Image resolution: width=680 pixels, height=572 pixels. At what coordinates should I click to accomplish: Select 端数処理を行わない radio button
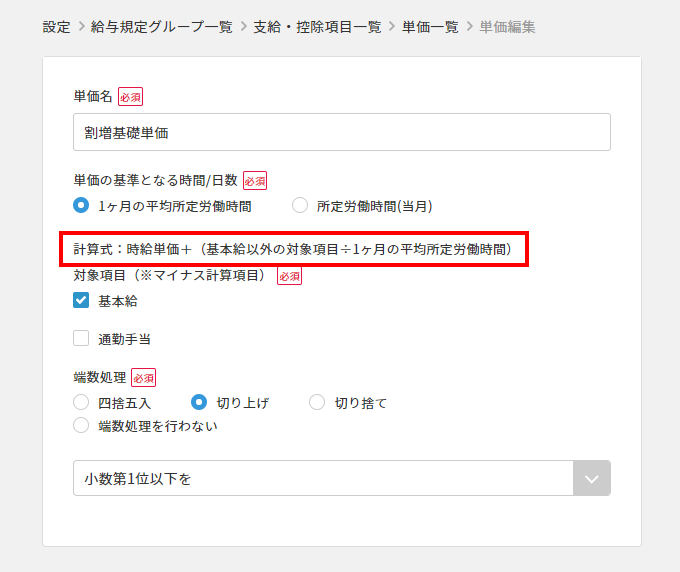pos(82,426)
